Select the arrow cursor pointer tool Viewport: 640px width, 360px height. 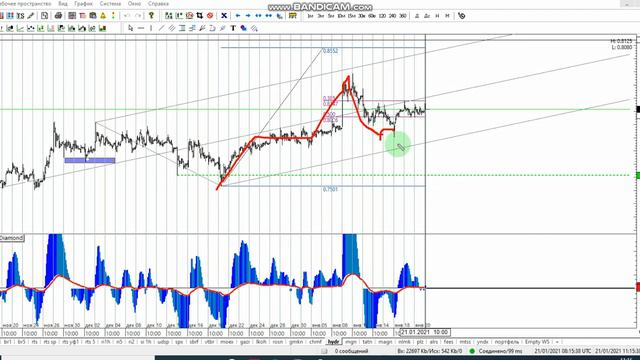point(131,28)
